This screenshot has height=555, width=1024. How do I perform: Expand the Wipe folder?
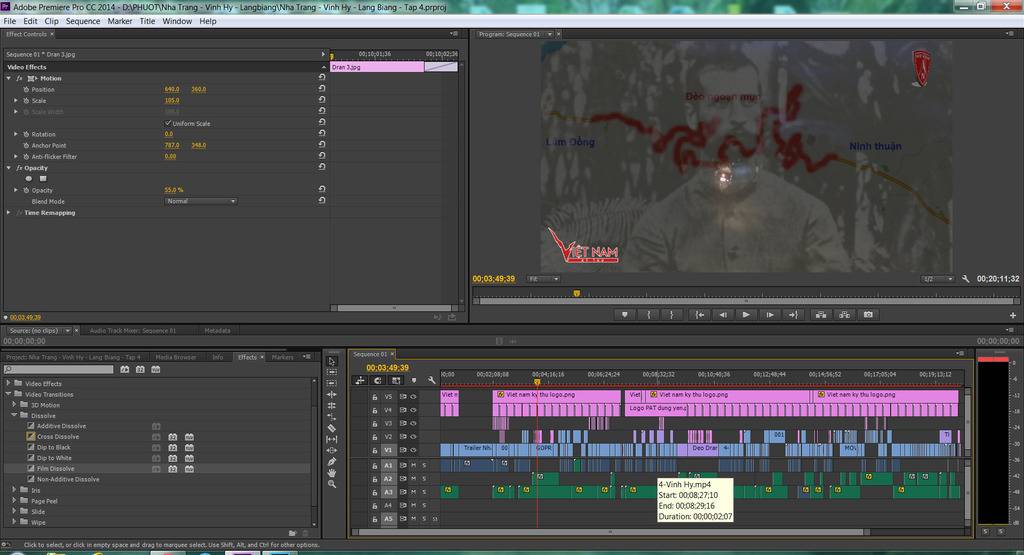[14, 522]
